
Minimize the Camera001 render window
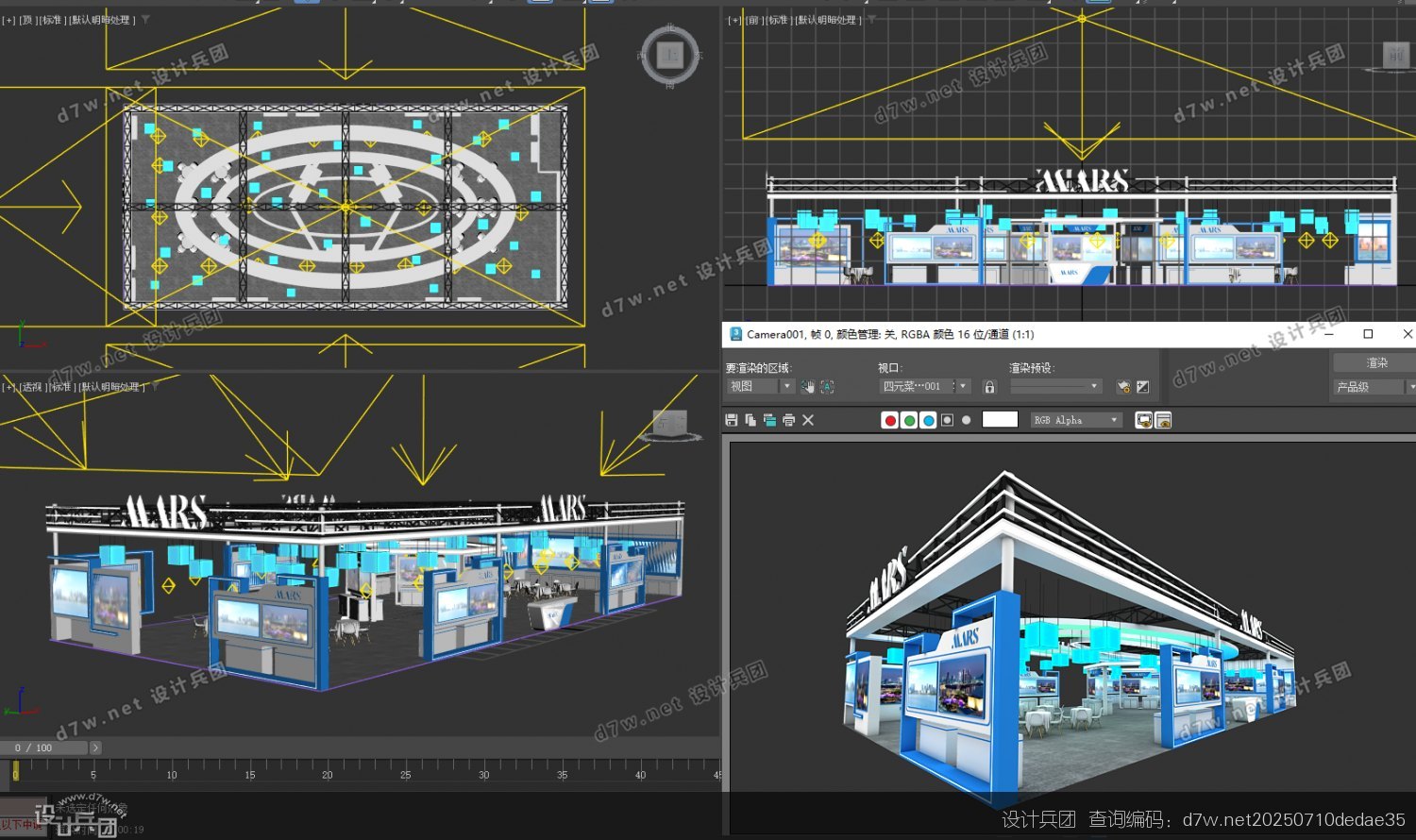(x=1329, y=334)
